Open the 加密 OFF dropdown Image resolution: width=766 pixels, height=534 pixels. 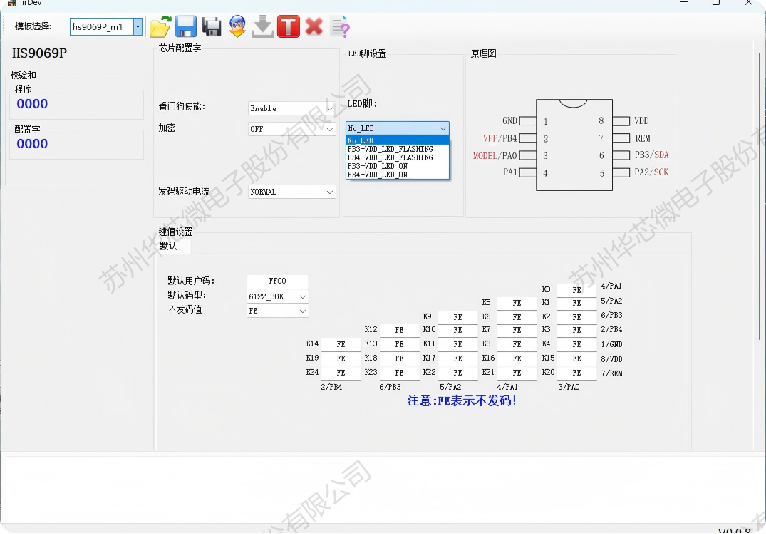(x=292, y=129)
